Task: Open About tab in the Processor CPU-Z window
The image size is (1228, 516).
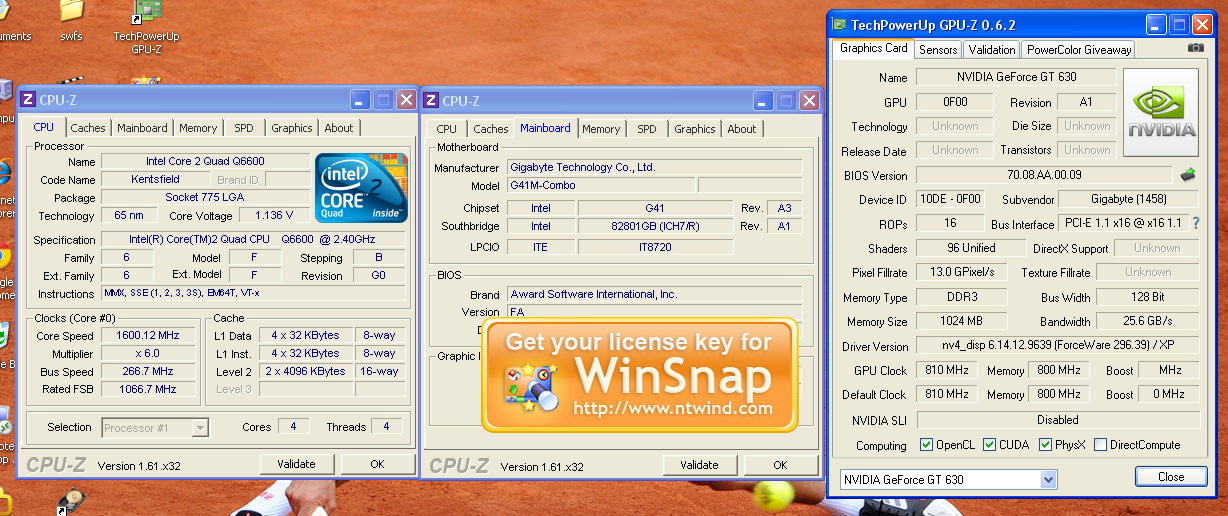Action: pos(339,128)
